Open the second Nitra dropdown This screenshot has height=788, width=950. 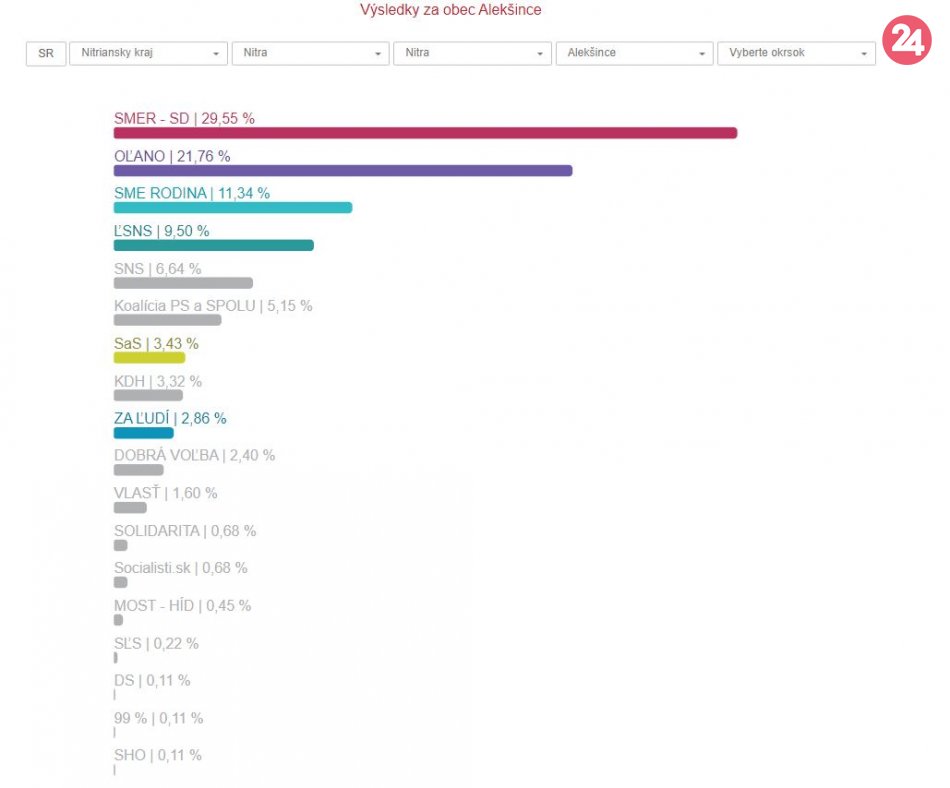(473, 53)
